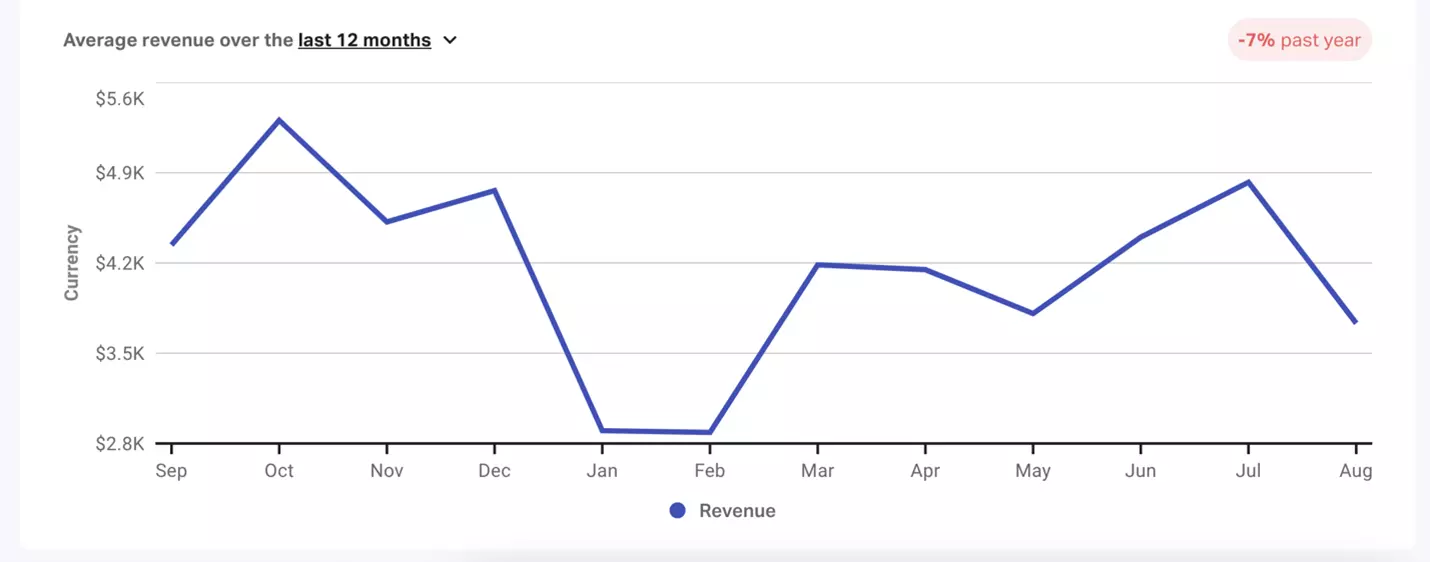Click the May dip point on the line

point(1032,313)
